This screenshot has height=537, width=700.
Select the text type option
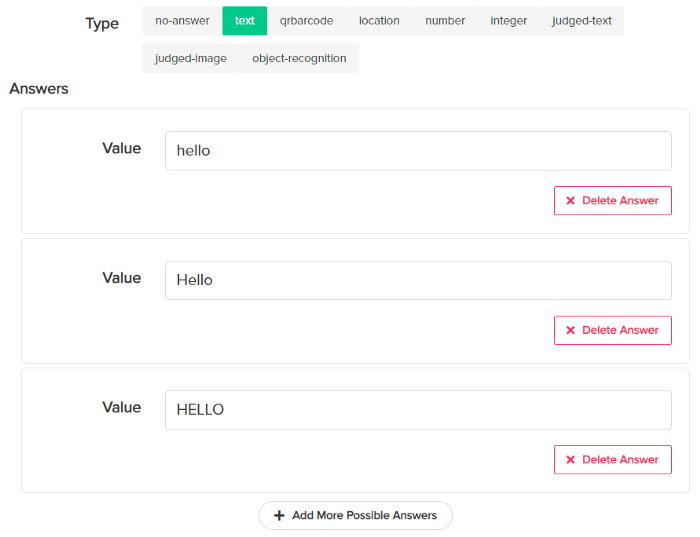point(245,21)
